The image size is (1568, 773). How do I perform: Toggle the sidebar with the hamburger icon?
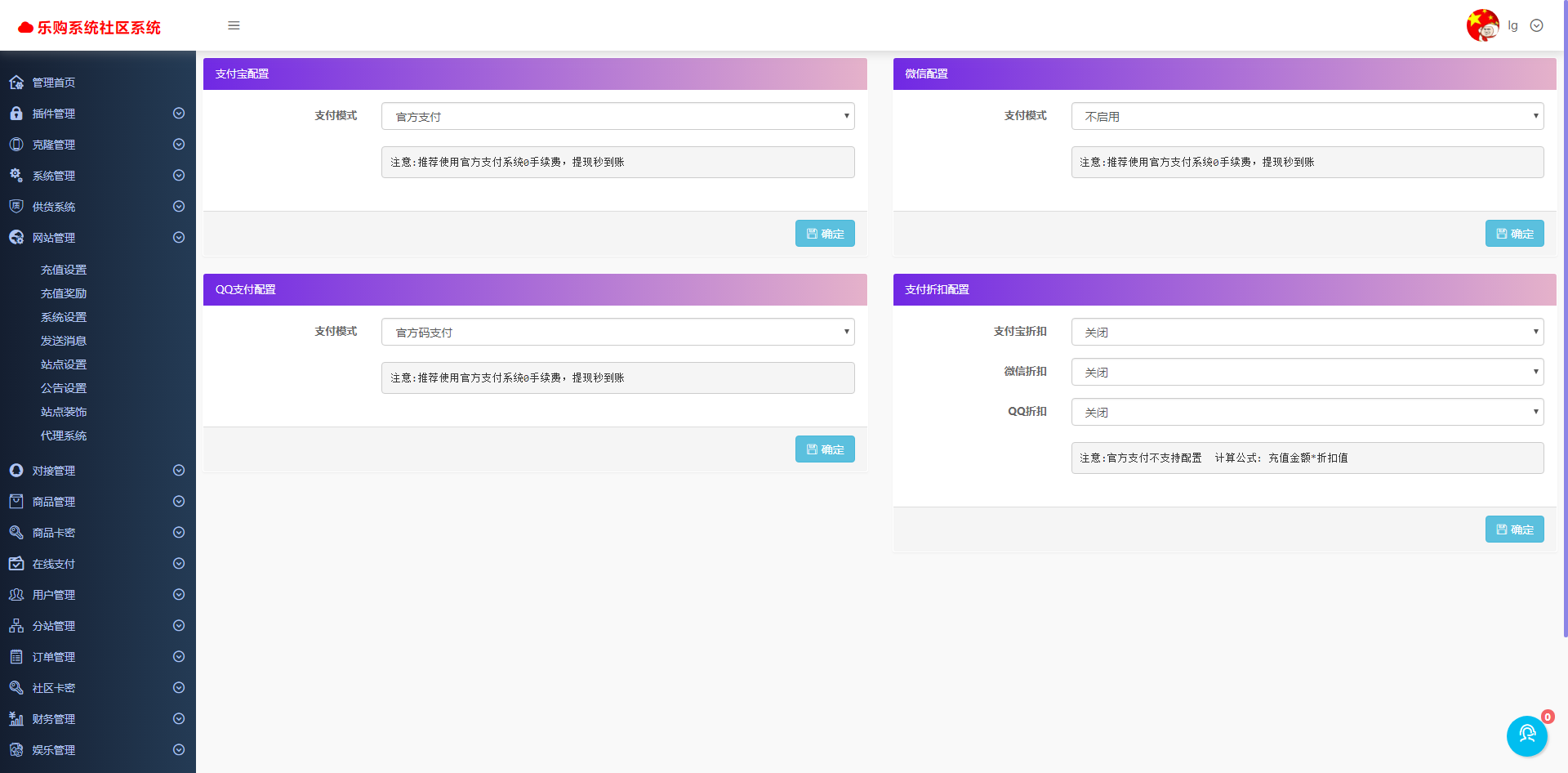coord(234,25)
